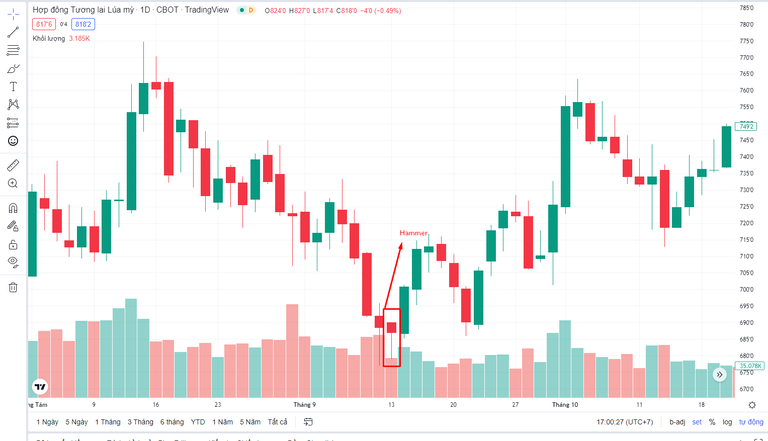Select the YTD time range

[198, 422]
